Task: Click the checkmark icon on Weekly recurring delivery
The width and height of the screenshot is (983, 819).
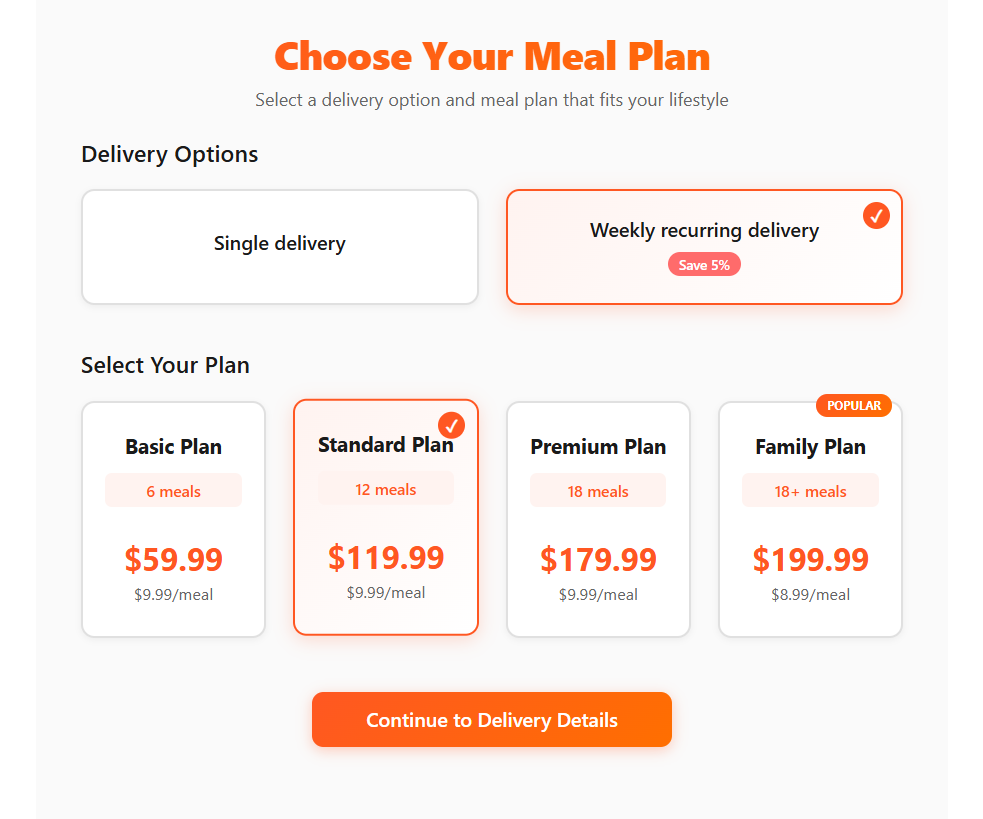Action: pos(876,216)
